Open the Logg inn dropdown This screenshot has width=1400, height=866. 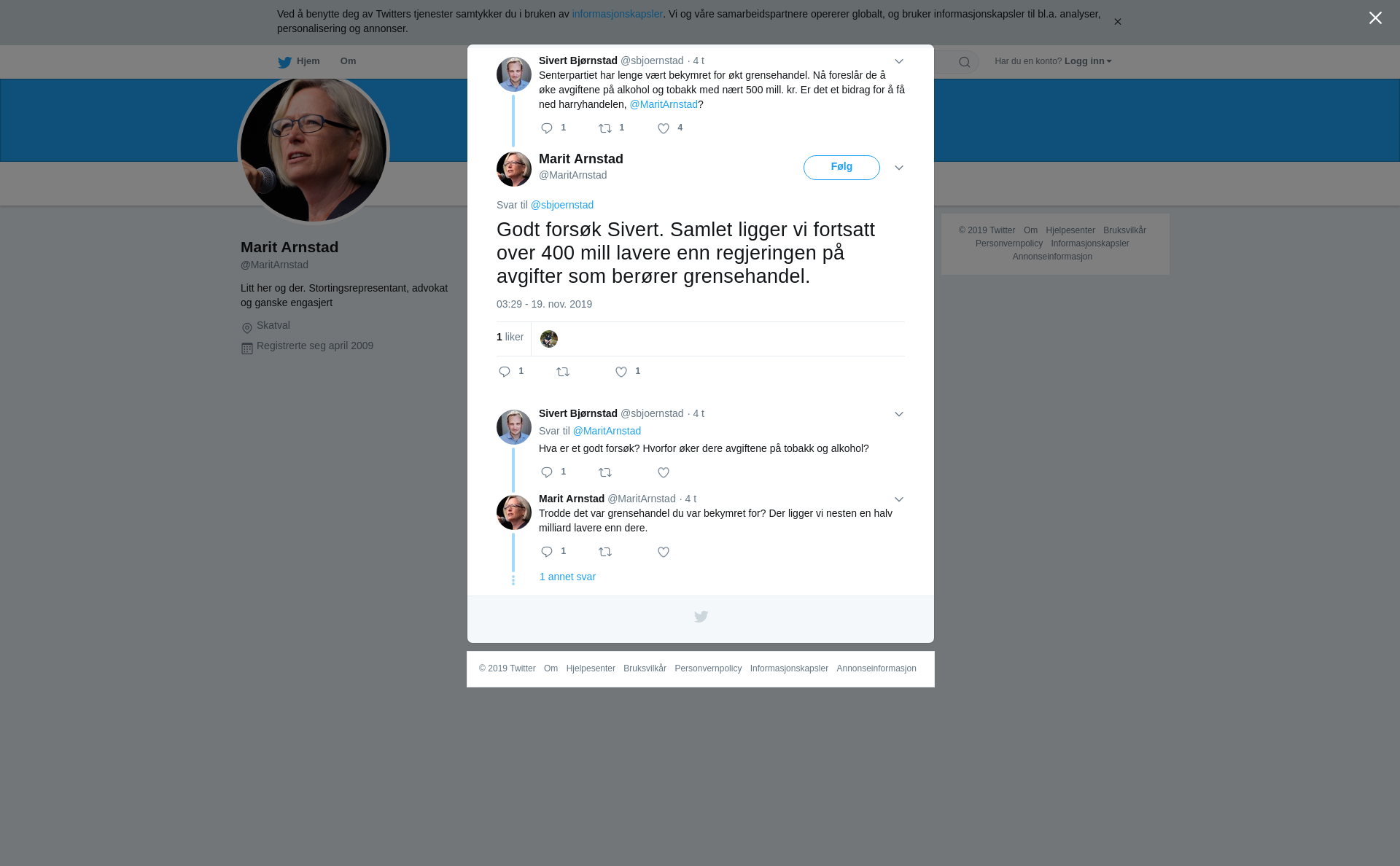coord(1087,61)
